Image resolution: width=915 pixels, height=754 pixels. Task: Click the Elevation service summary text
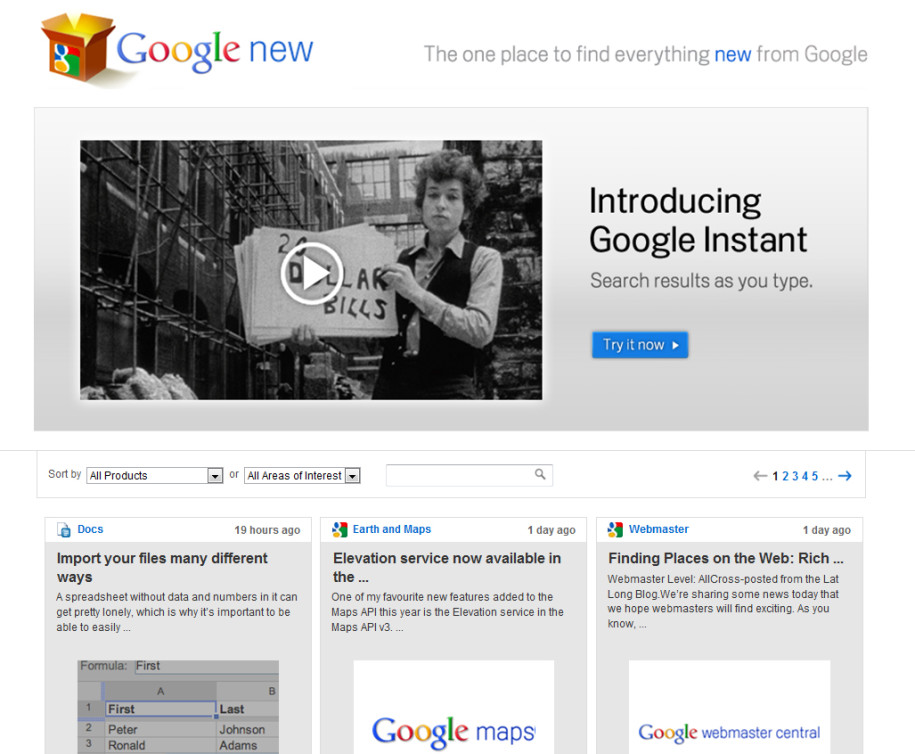pyautogui.click(x=448, y=612)
